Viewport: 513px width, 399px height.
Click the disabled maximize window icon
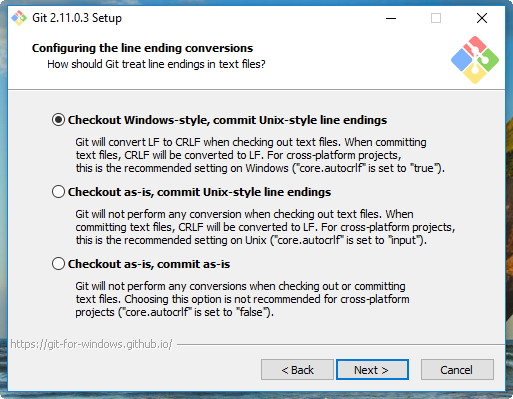pyautogui.click(x=436, y=18)
